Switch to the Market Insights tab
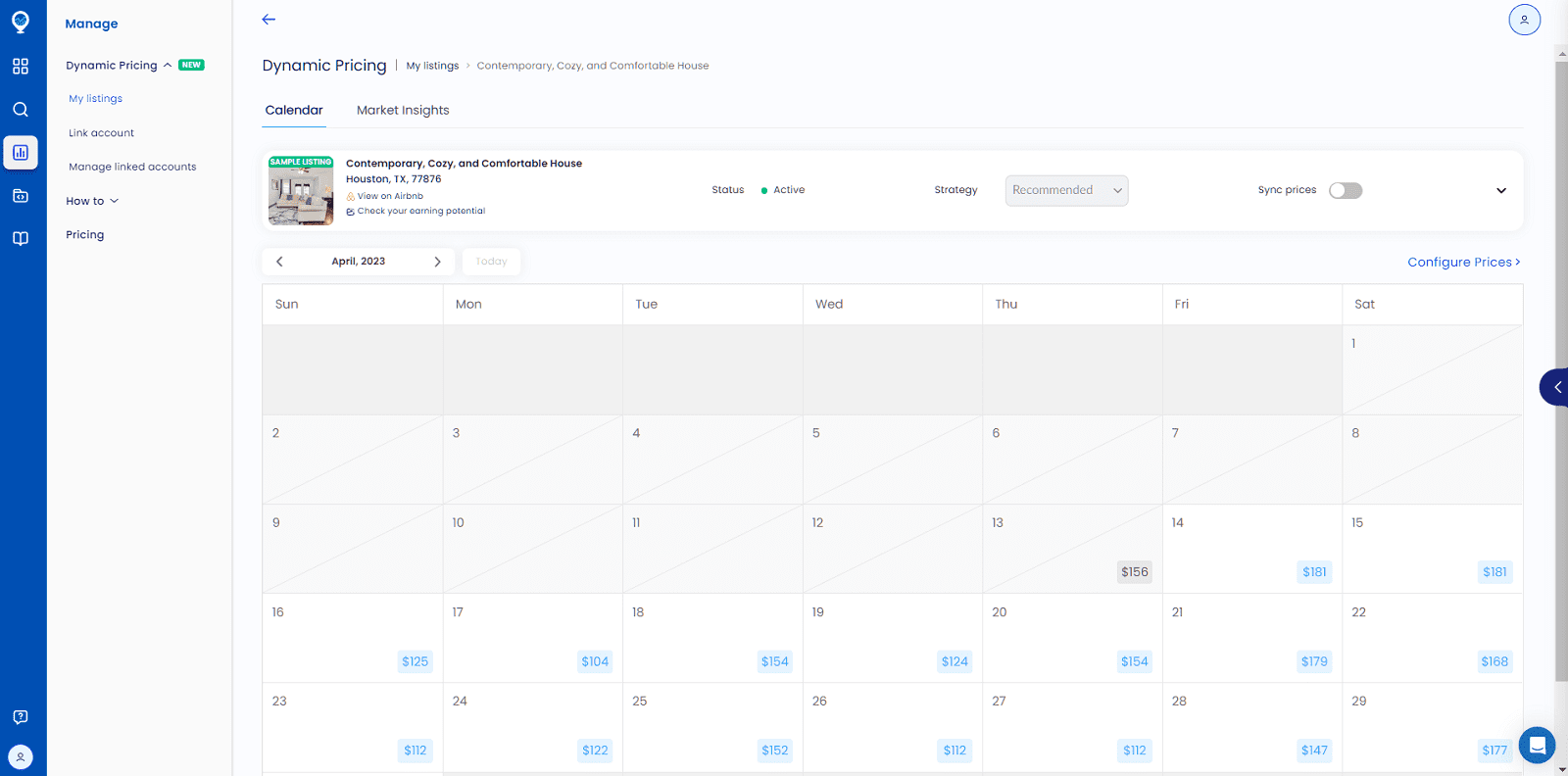Viewport: 1568px width, 776px height. pos(403,111)
